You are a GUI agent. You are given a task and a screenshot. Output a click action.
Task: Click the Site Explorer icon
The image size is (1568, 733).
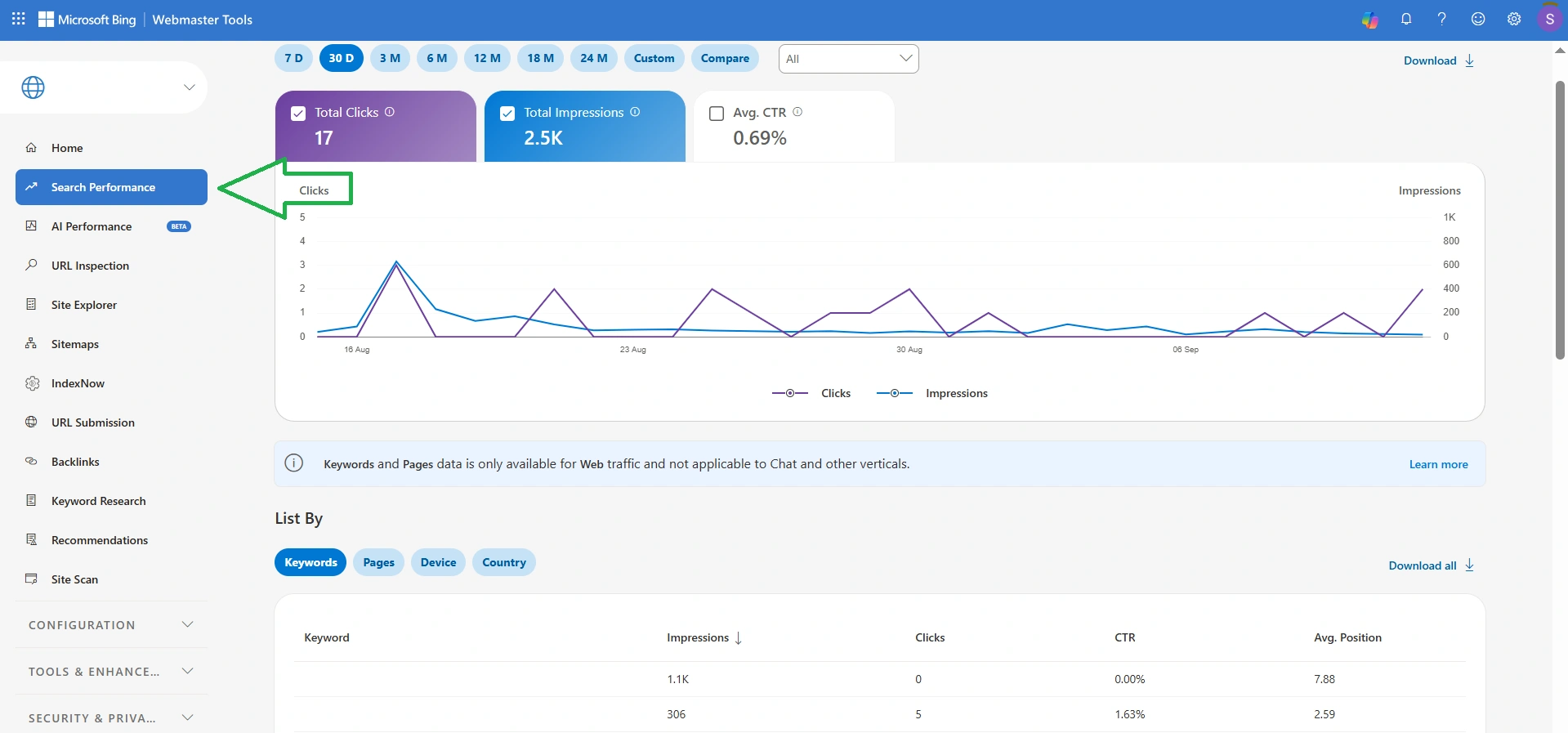point(31,304)
